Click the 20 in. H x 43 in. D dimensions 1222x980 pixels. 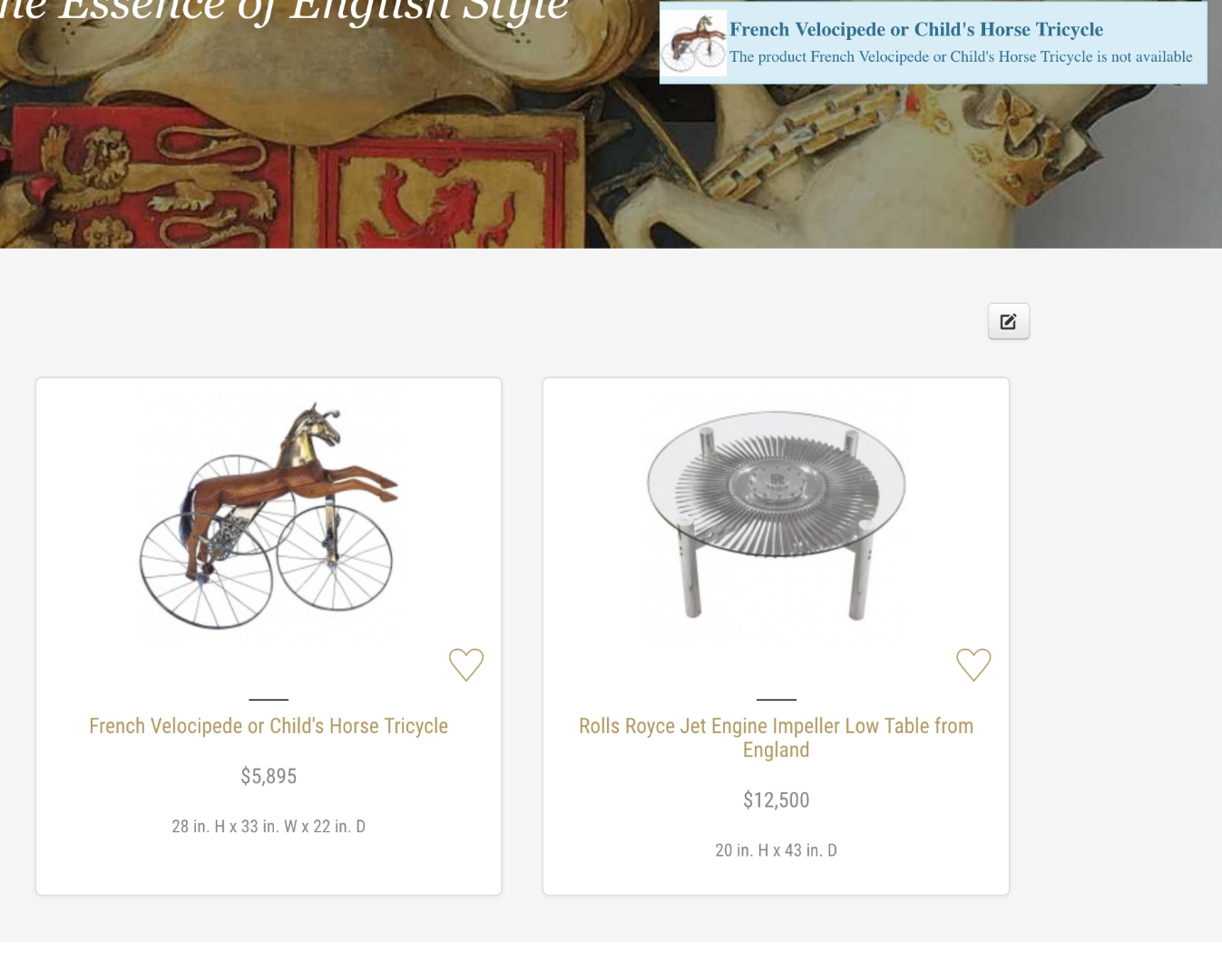click(776, 850)
